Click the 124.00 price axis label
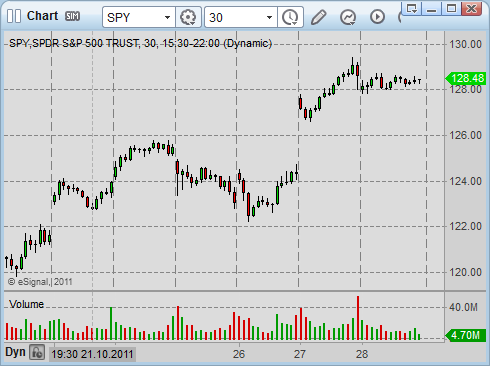 [x=465, y=181]
